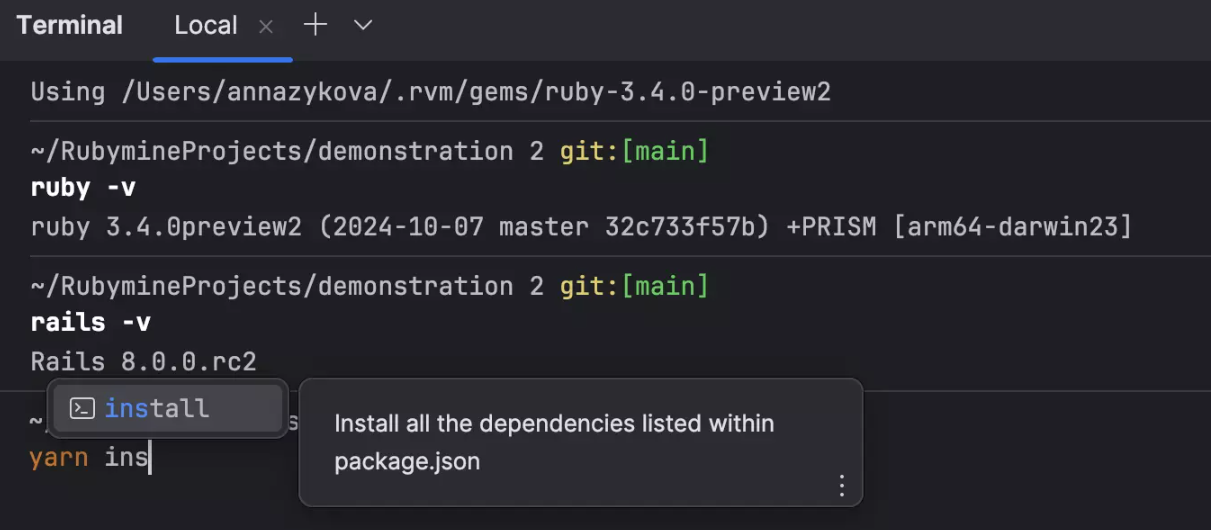The image size is (1211, 530).
Task: Click the "Install all the dependencies" description text
Action: tap(554, 424)
